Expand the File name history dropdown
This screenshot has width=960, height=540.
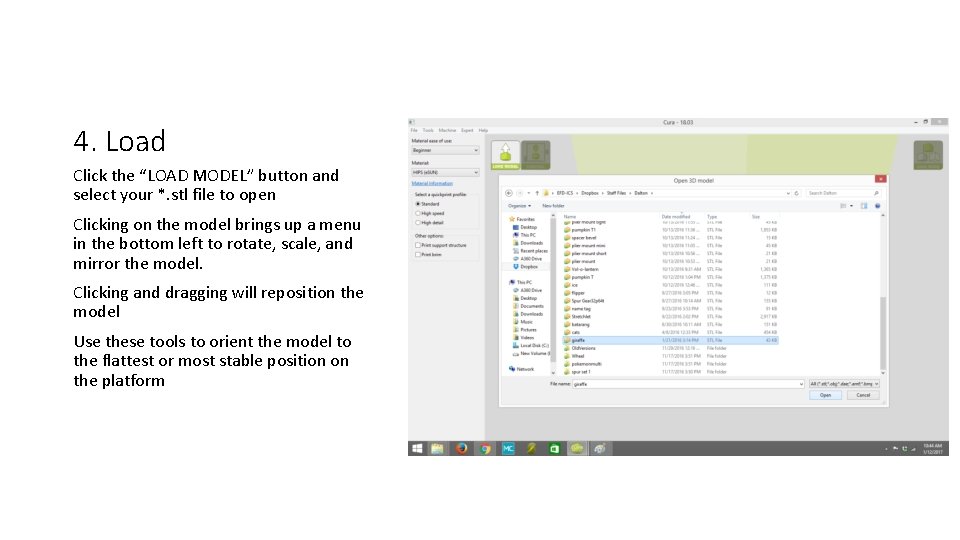(x=801, y=384)
